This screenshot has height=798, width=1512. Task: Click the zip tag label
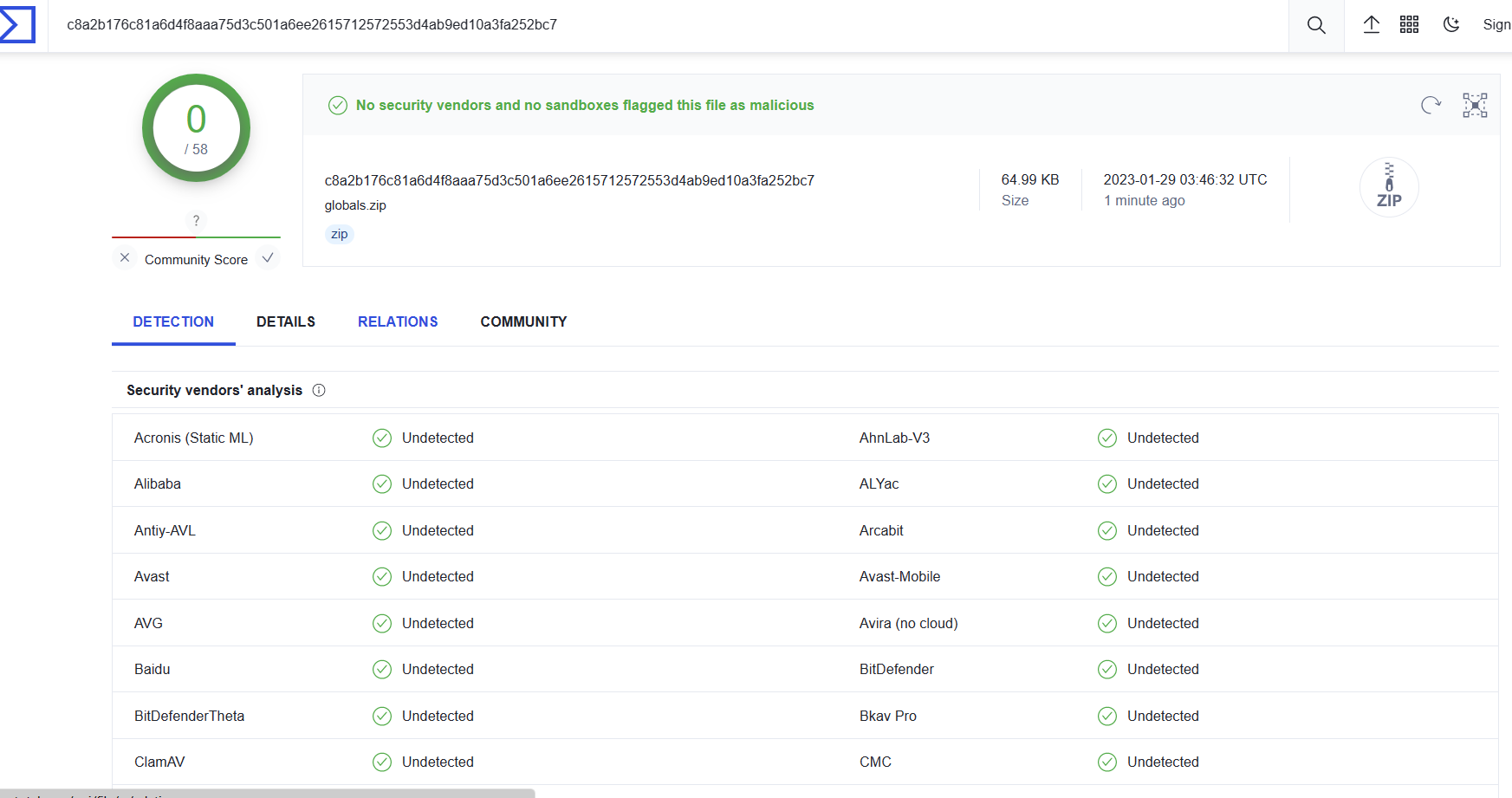[x=339, y=234]
